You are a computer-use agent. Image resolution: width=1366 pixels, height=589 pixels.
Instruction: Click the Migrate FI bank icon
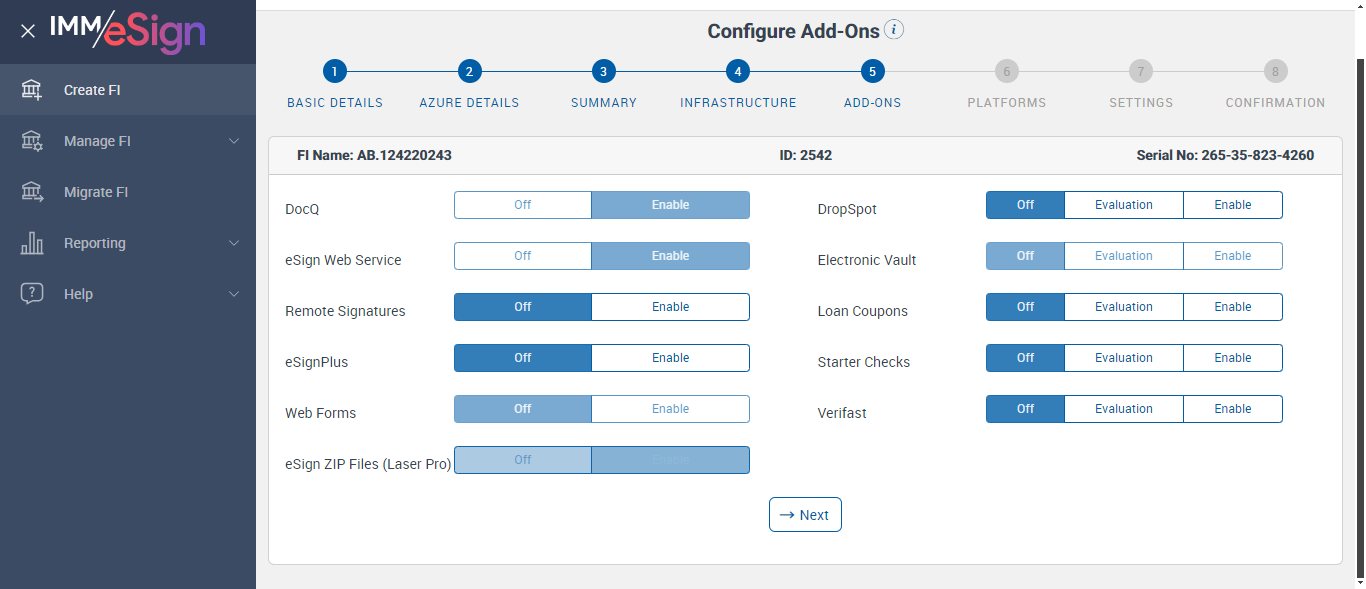coord(32,192)
